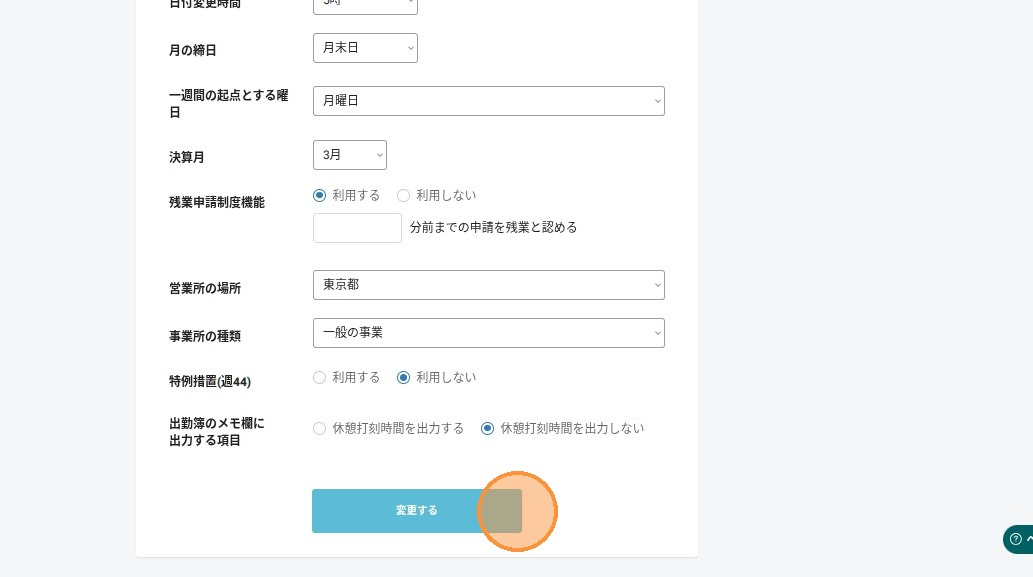Open the 営業所の場所 dropdown showing 東京都
Image resolution: width=1033 pixels, height=577 pixels.
point(489,285)
